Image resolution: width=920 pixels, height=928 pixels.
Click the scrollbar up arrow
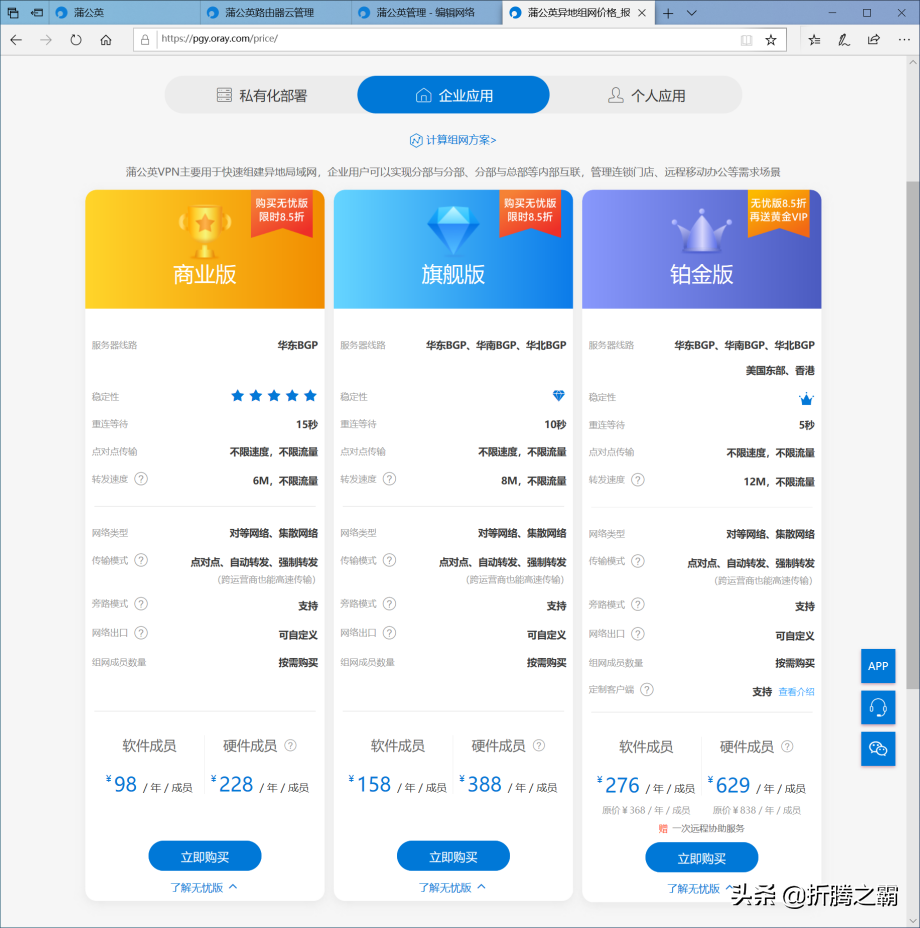(913, 62)
